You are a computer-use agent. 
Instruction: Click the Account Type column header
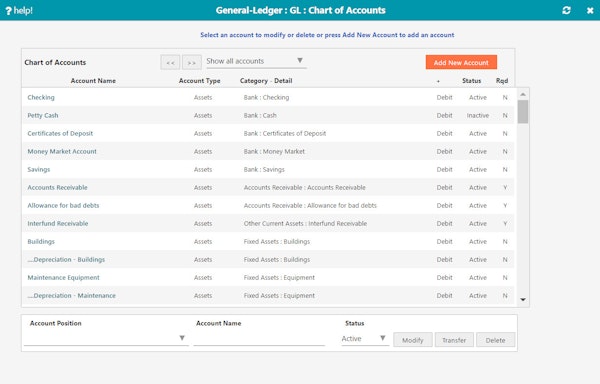[x=199, y=81]
